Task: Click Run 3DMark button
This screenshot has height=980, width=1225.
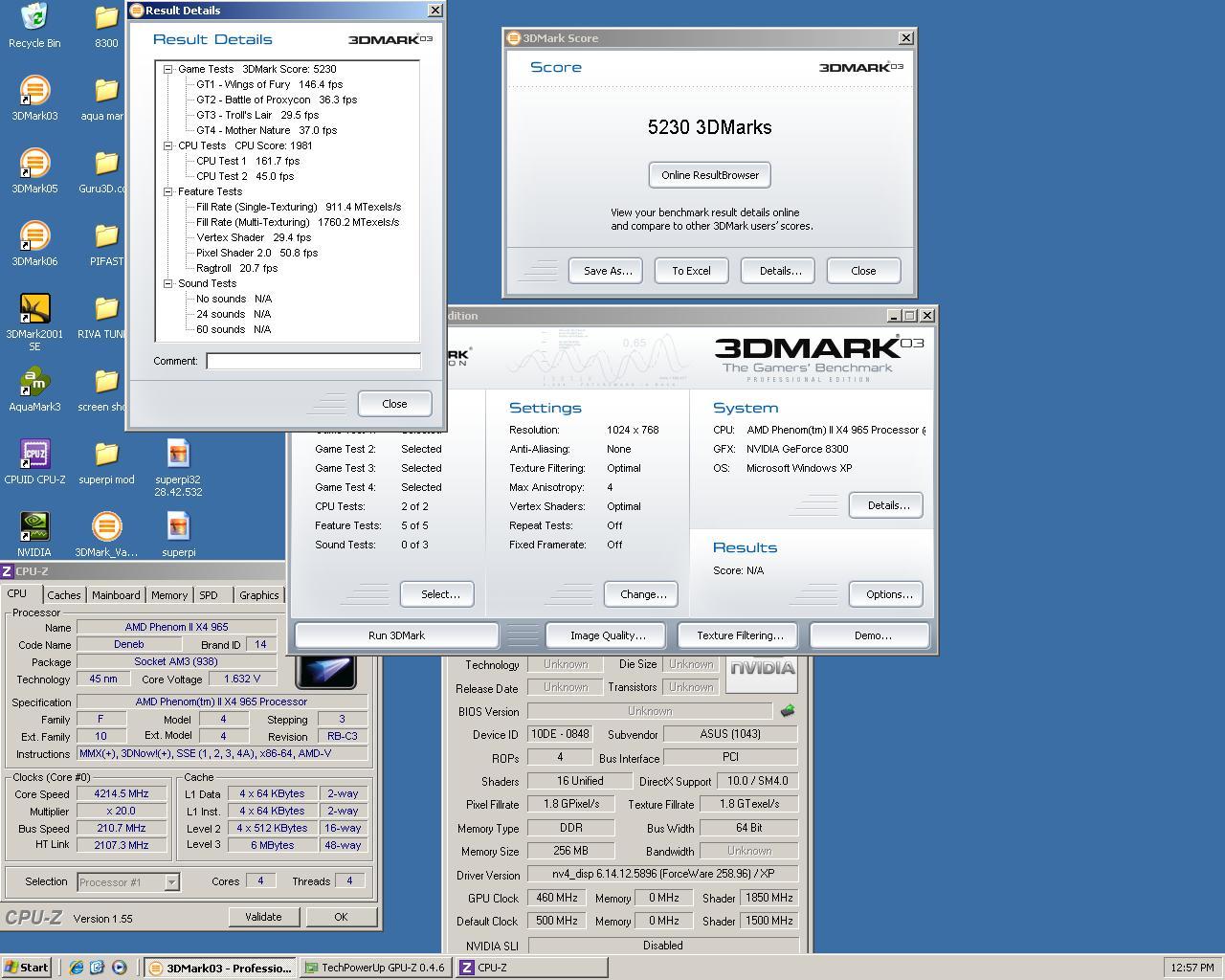Action: coord(396,635)
